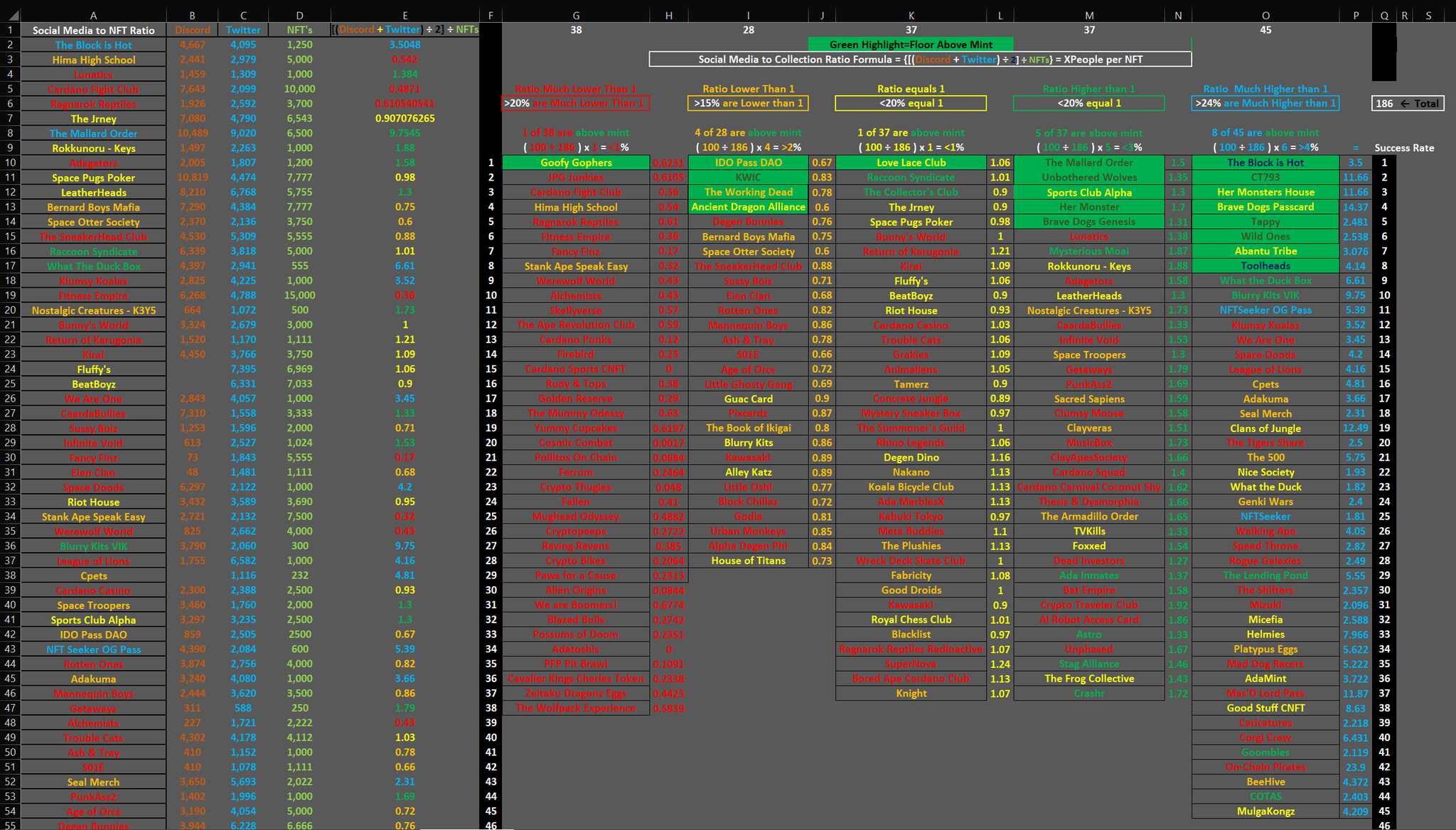
Task: Select the Twitter header cell
Action: (243, 30)
